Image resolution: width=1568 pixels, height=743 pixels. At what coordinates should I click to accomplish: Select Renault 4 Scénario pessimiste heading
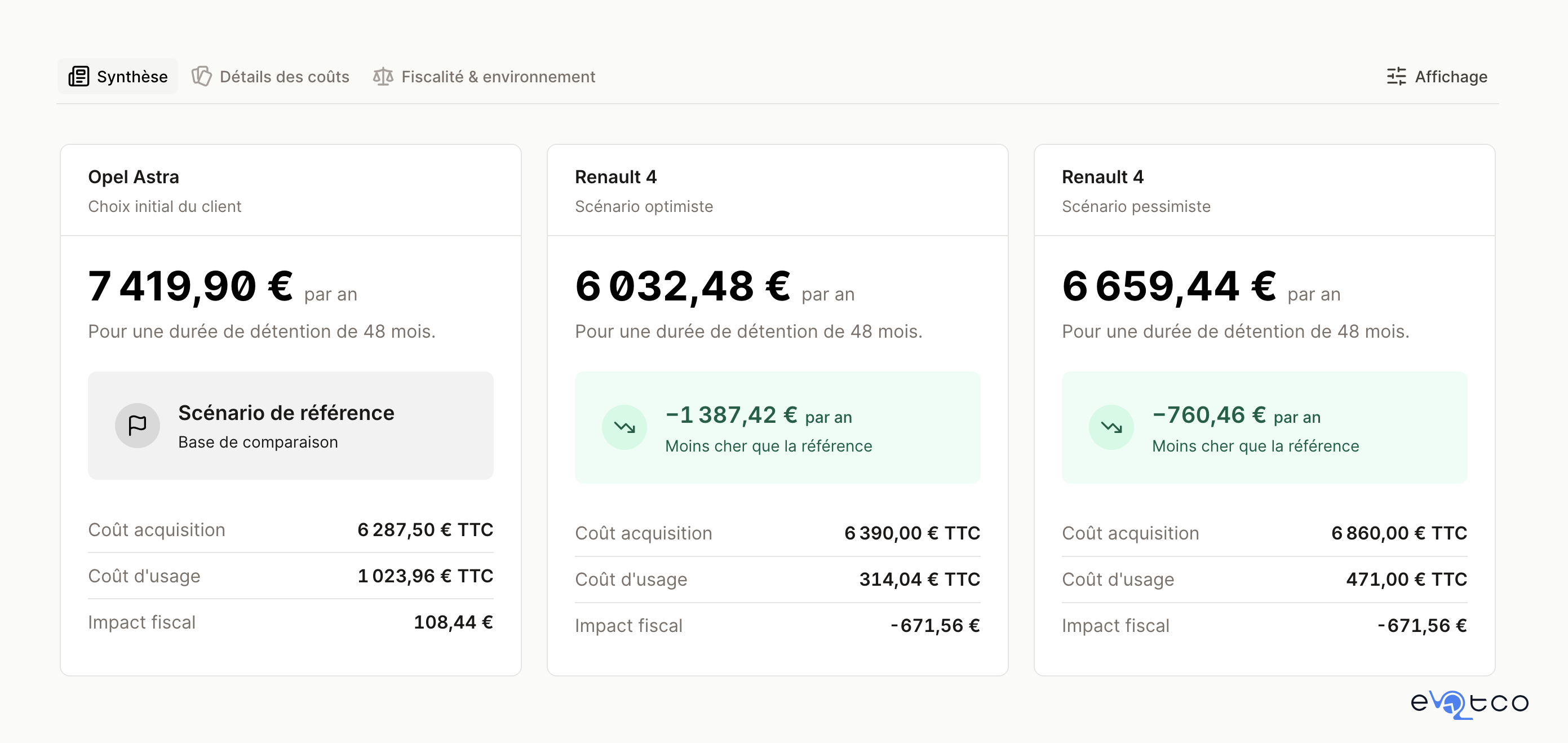(x=1103, y=176)
